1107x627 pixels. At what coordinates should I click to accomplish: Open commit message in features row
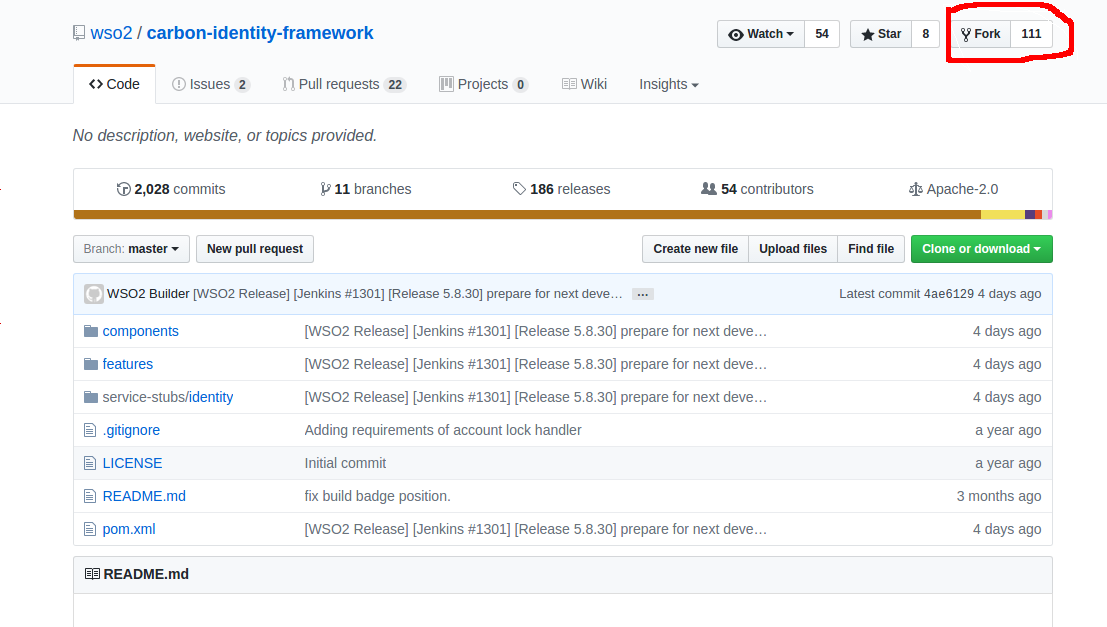point(535,364)
